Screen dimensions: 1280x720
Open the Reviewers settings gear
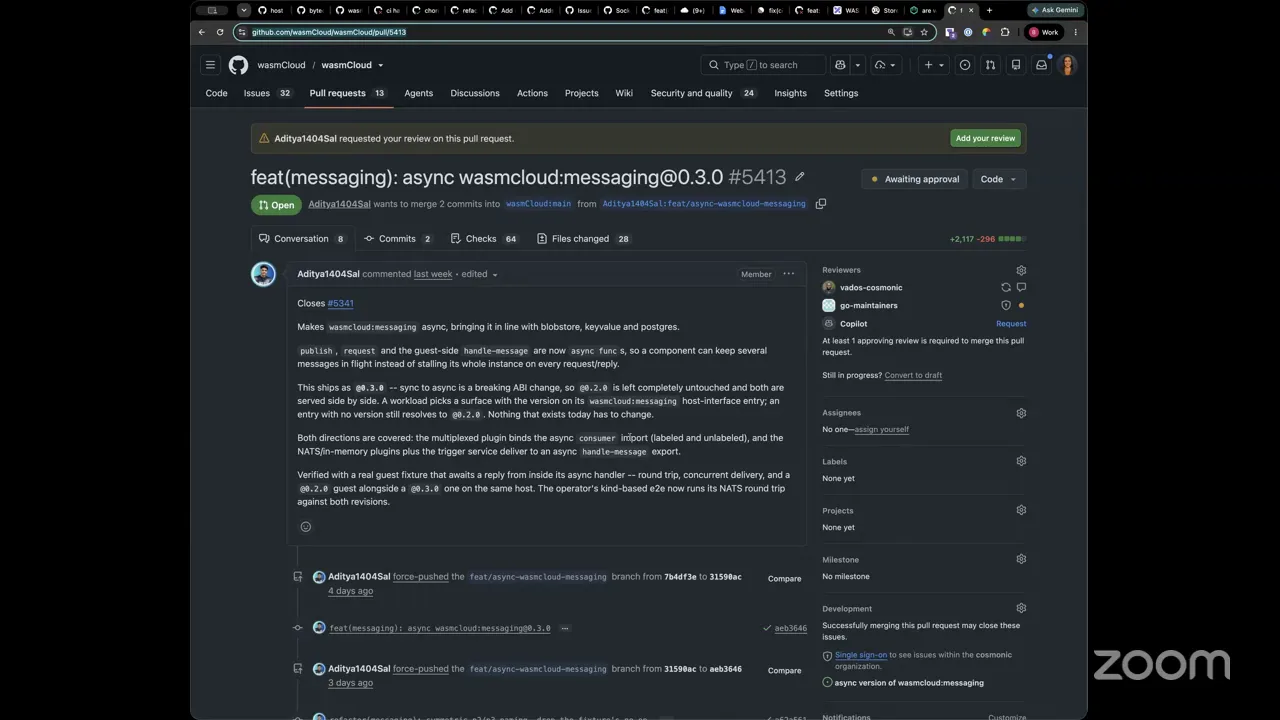click(x=1021, y=270)
